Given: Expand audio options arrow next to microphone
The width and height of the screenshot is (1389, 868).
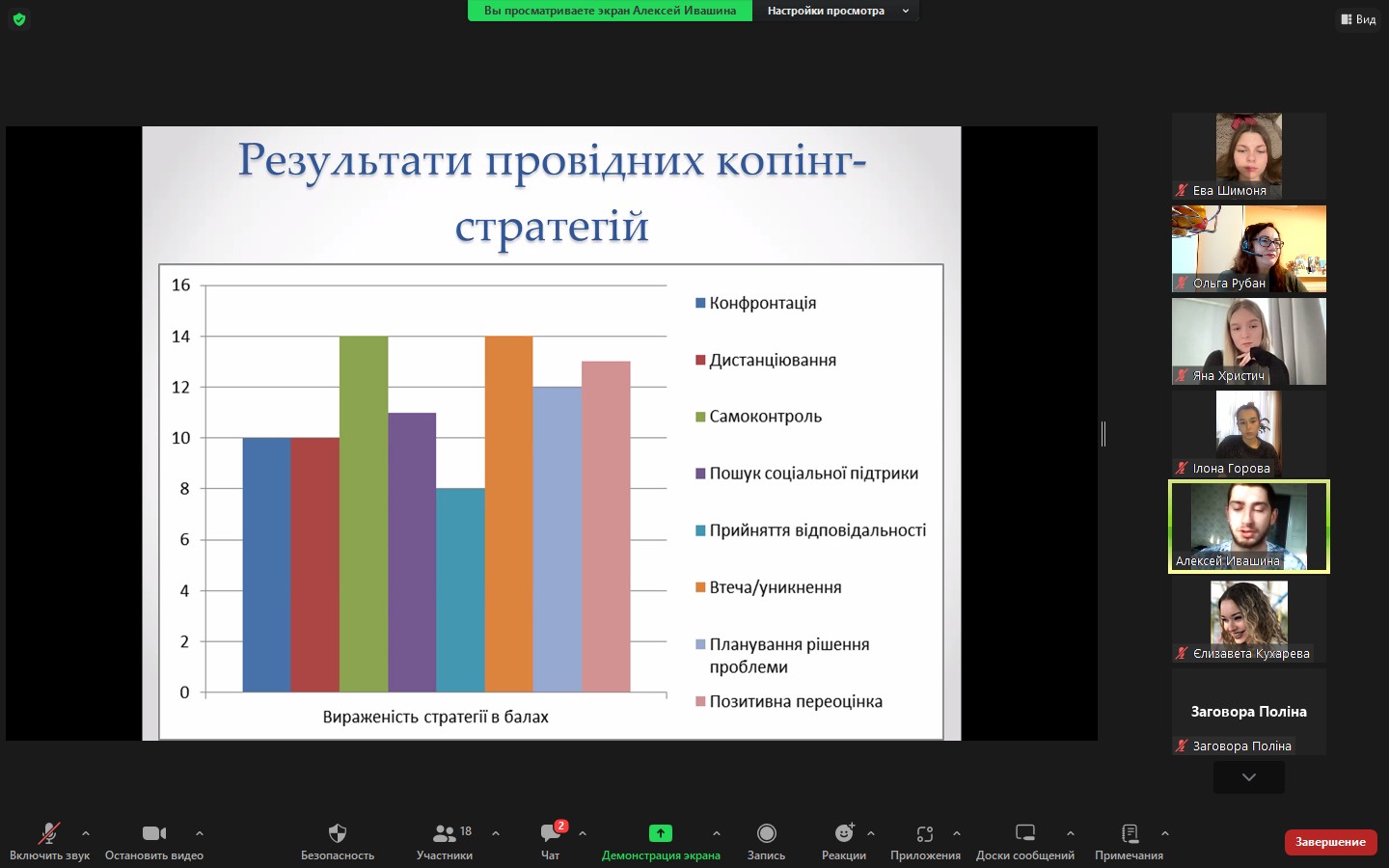Looking at the screenshot, I should [x=86, y=833].
